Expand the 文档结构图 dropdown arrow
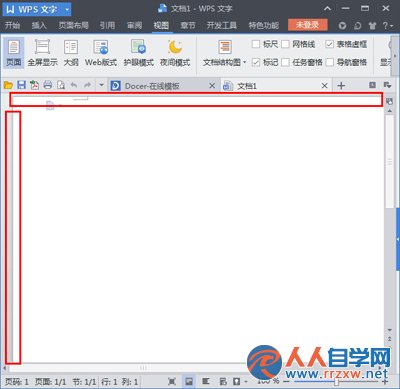Viewport: 400px width, 389px height. coord(245,62)
